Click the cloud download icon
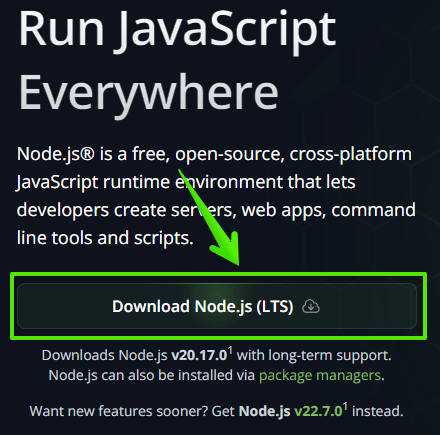 pyautogui.click(x=311, y=306)
